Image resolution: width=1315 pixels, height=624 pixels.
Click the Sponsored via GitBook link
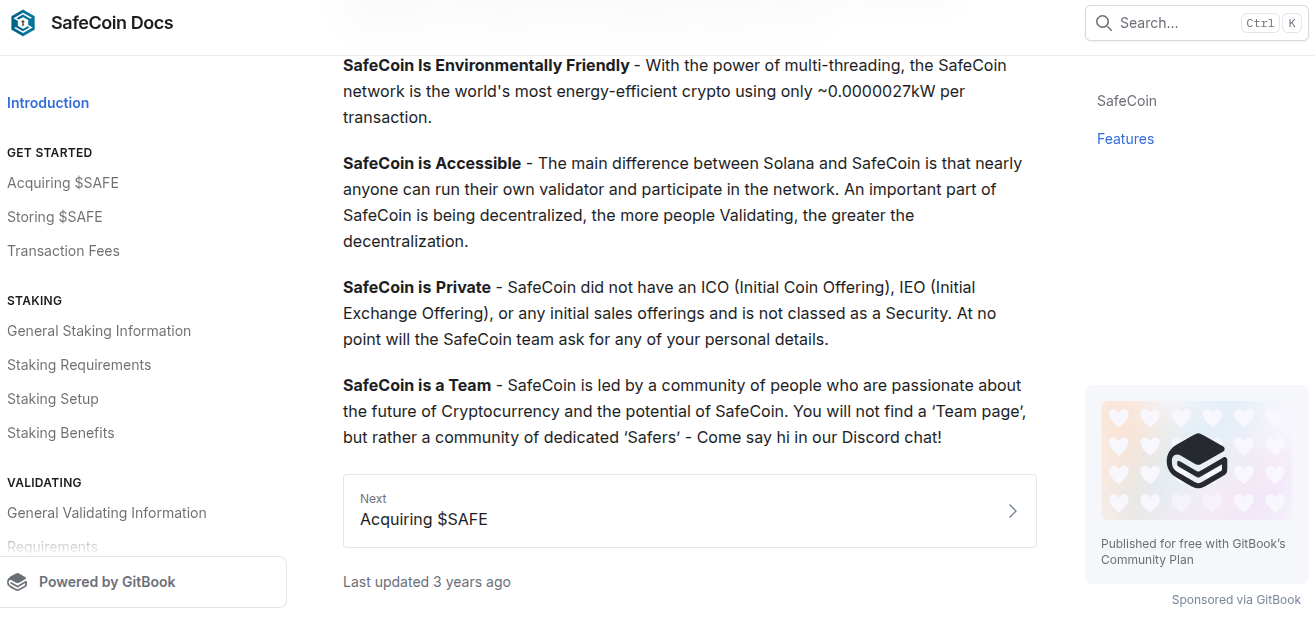point(1237,599)
